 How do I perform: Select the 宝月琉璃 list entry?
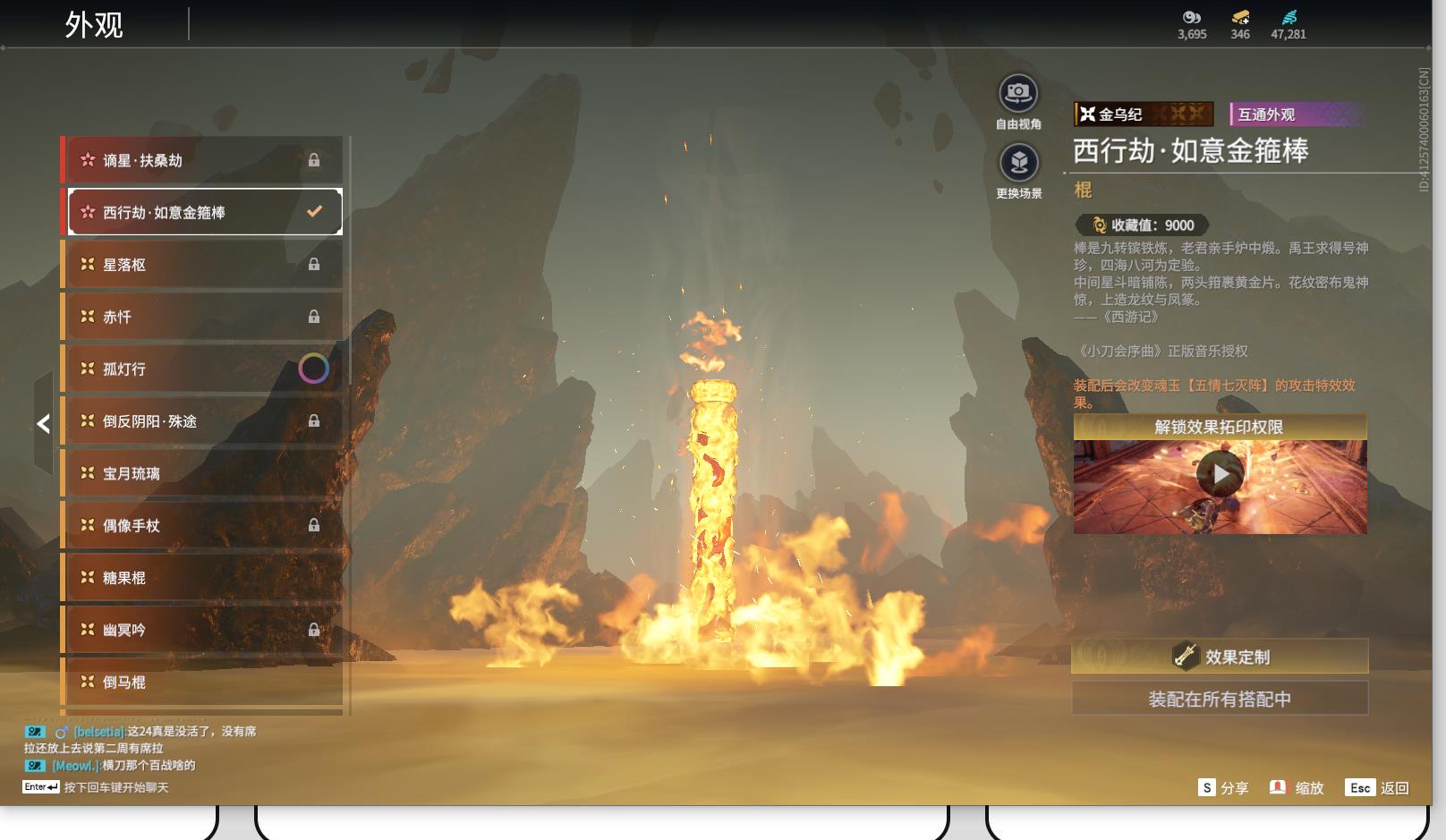point(202,473)
